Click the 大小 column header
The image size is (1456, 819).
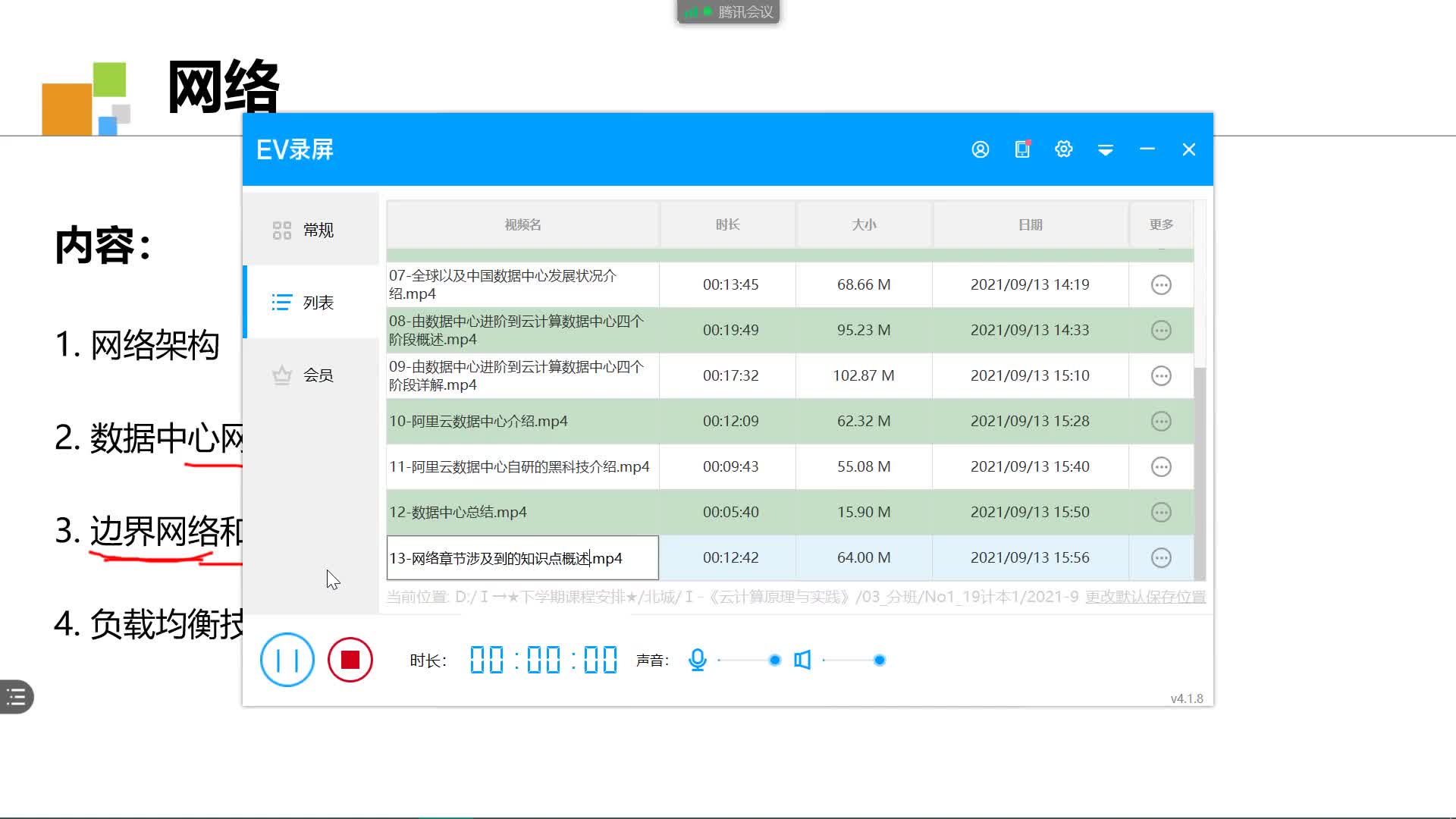[x=864, y=224]
